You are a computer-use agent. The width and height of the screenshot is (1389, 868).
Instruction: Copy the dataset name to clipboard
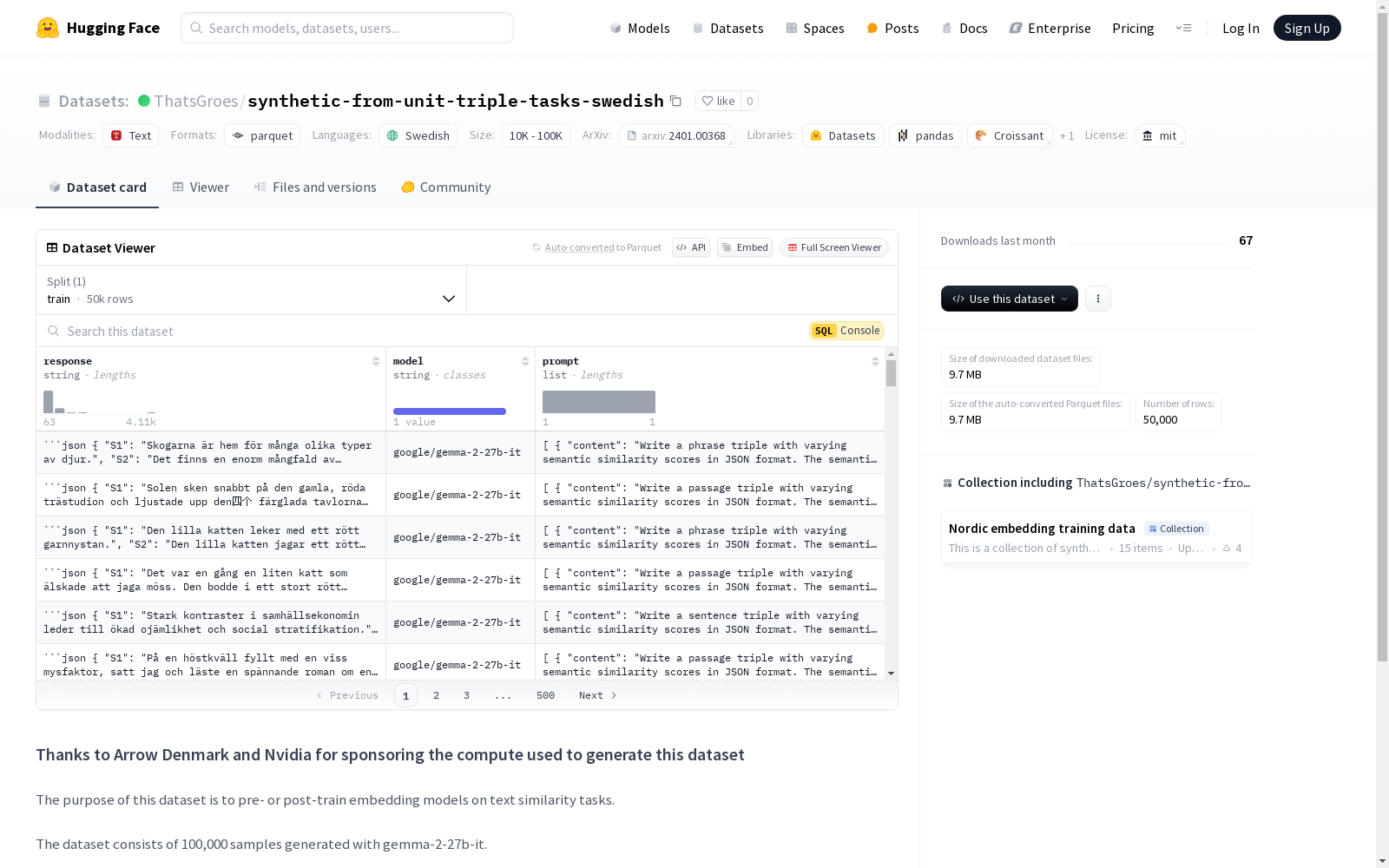click(x=675, y=101)
